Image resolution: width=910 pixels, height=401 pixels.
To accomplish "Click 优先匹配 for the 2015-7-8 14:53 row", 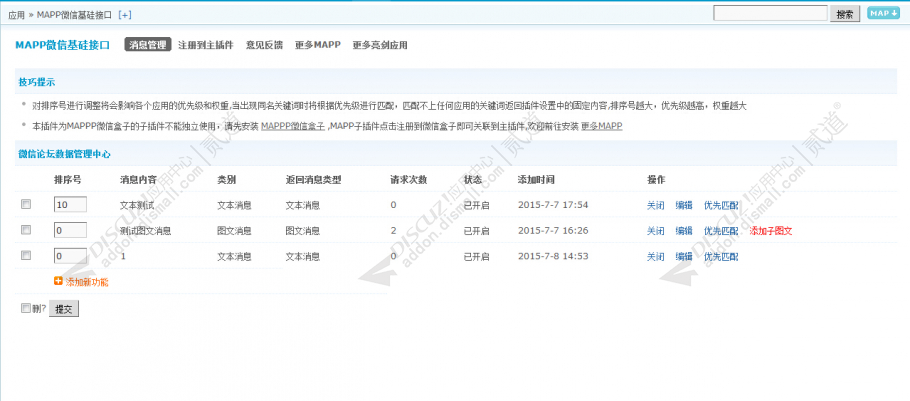I will [x=721, y=256].
